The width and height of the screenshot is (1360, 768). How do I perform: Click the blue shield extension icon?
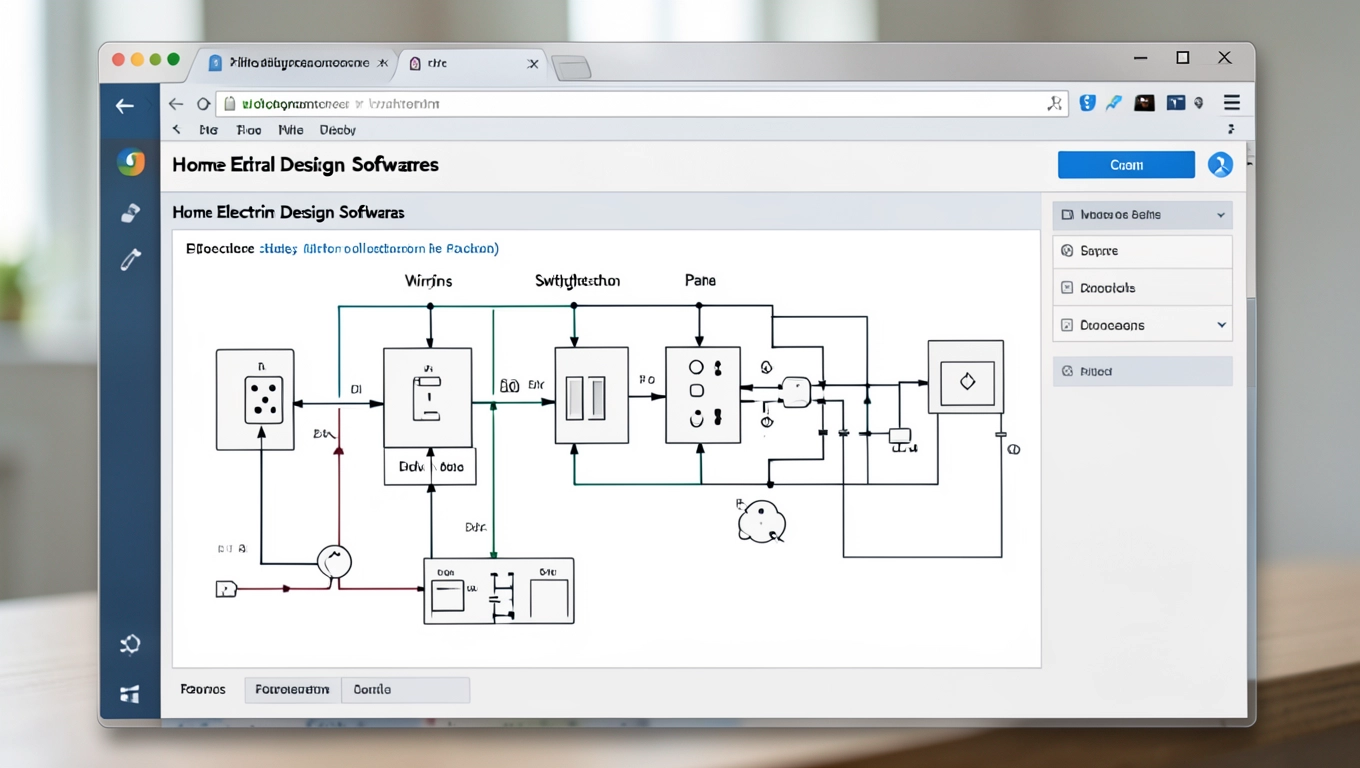pyautogui.click(x=1087, y=103)
